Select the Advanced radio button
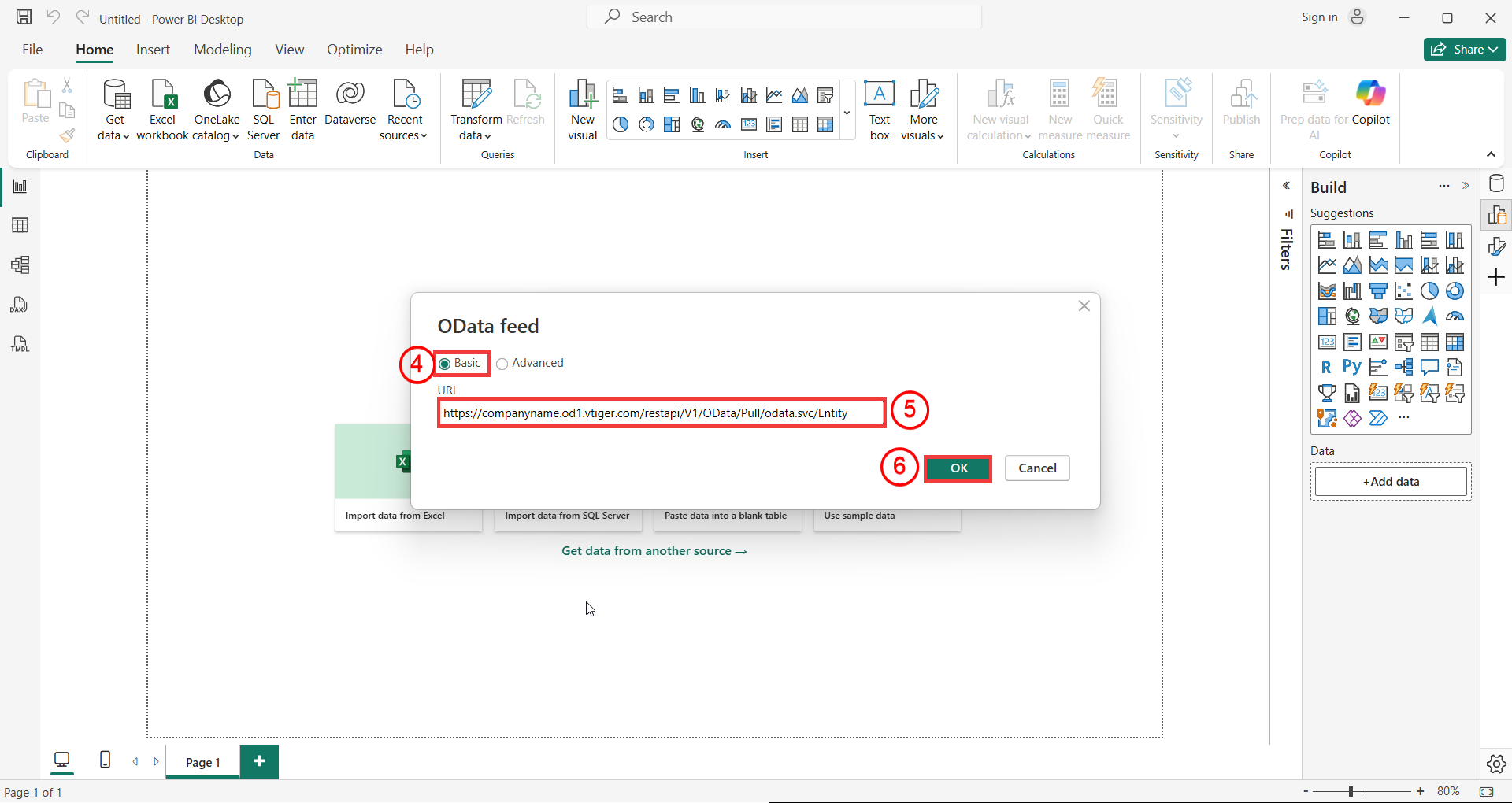This screenshot has width=1512, height=803. pos(502,364)
